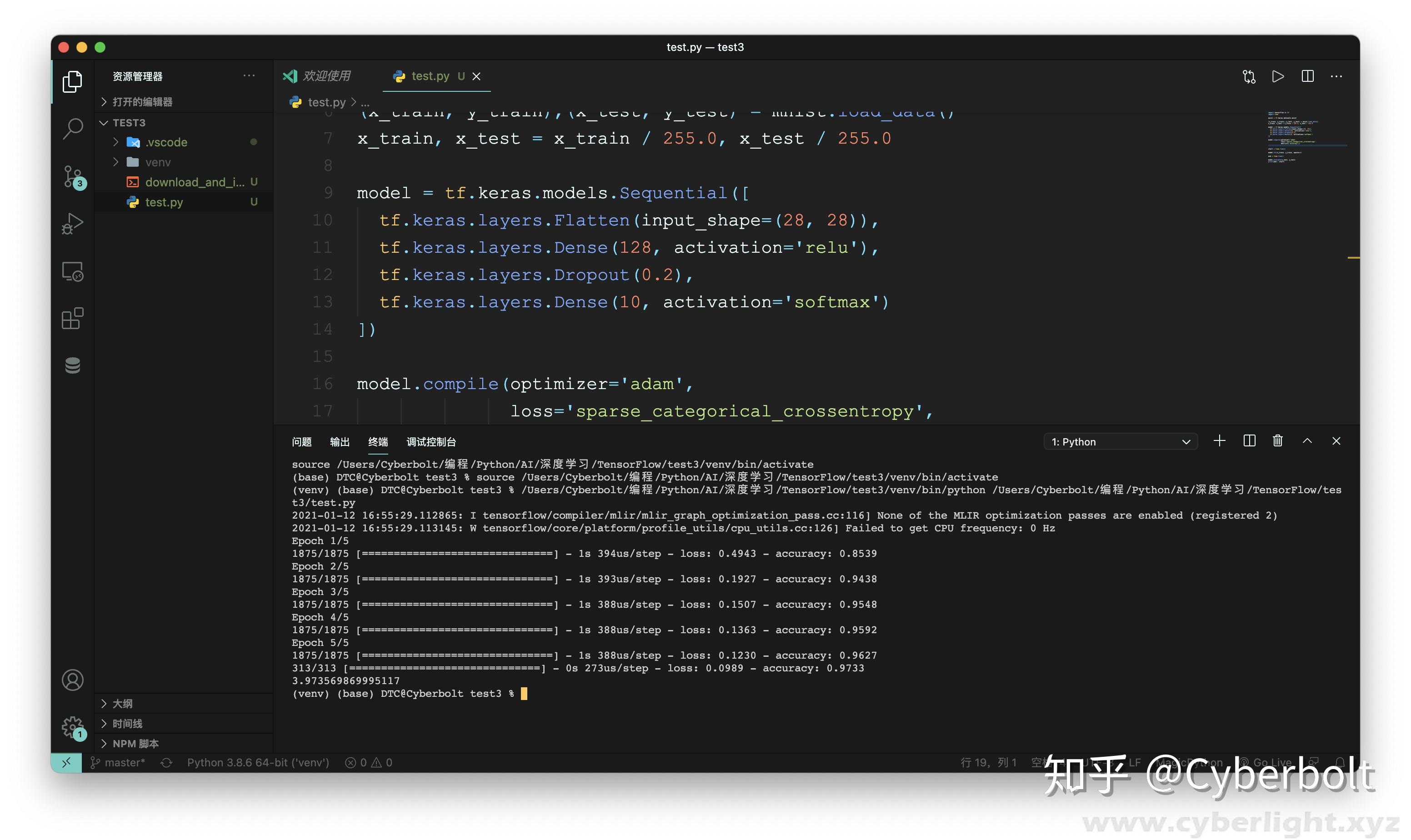Click the Accounts icon in activity bar
The height and width of the screenshot is (840, 1411).
tap(72, 680)
